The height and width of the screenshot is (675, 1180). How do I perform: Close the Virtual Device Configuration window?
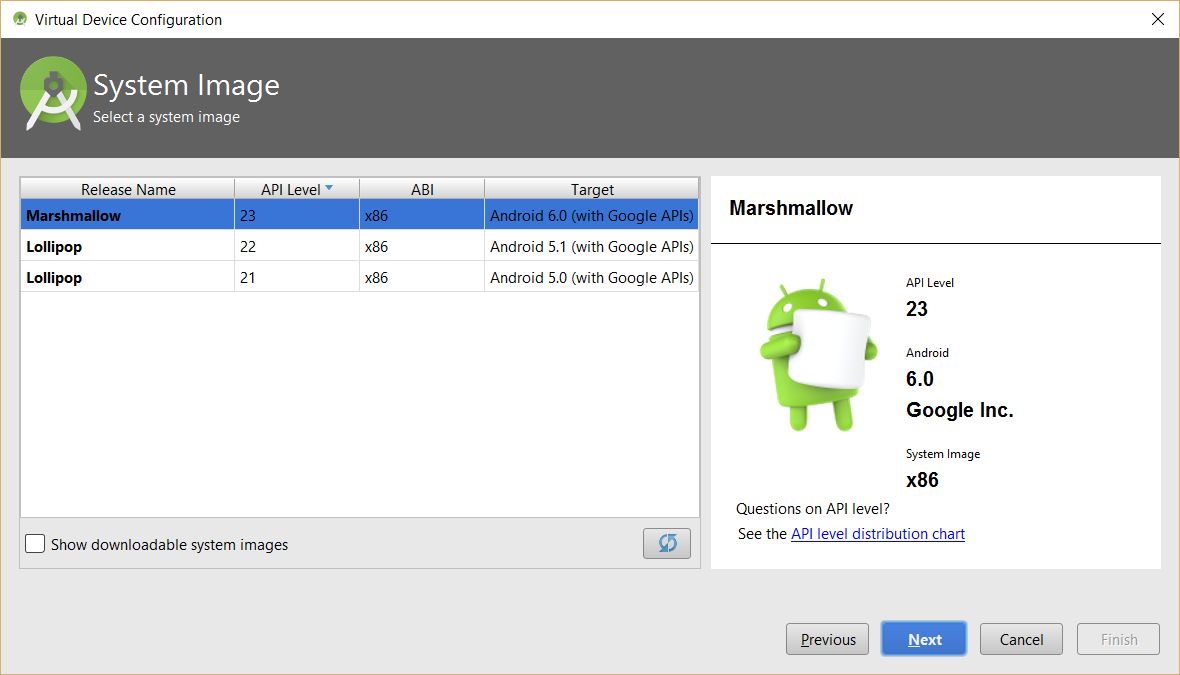(1157, 20)
